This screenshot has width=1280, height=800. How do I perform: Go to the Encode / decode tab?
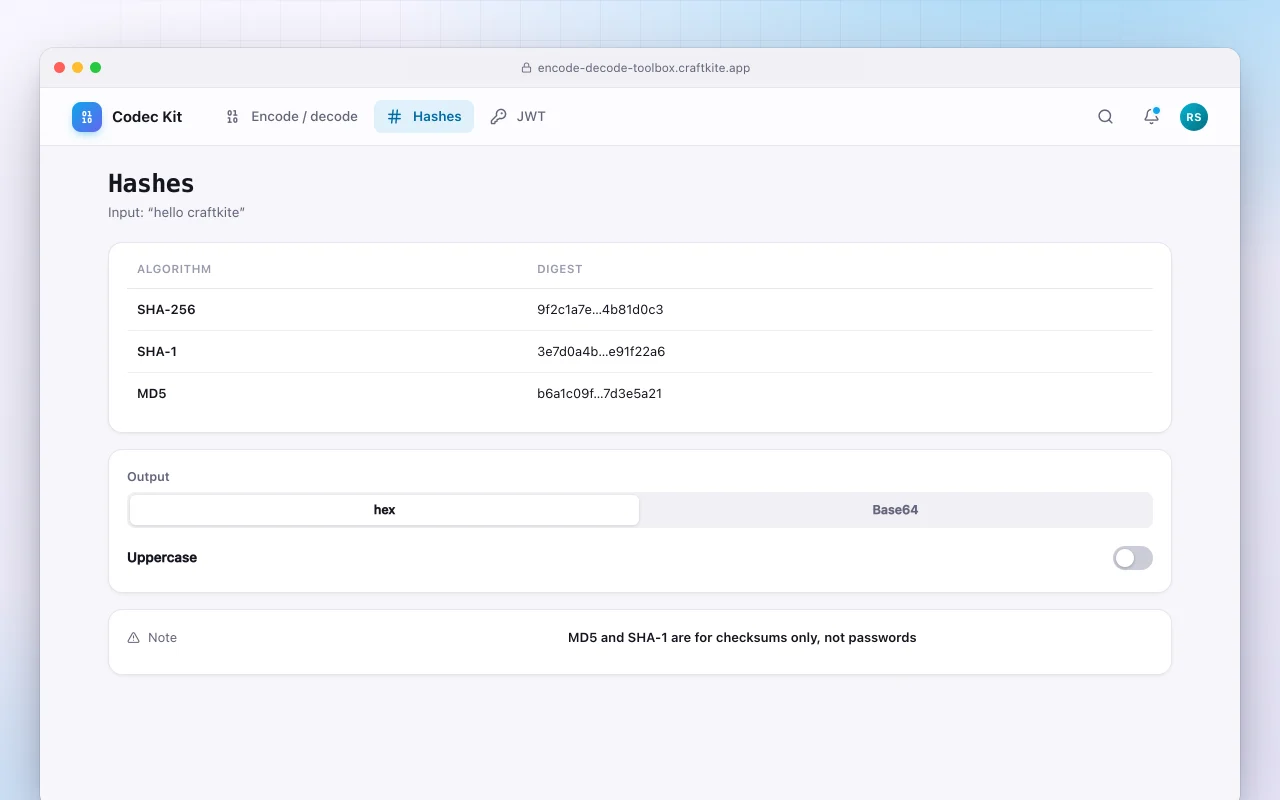(292, 117)
